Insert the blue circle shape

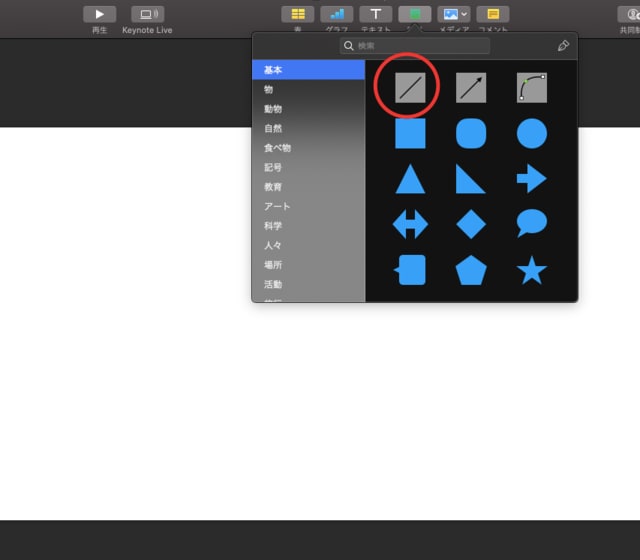(x=532, y=133)
